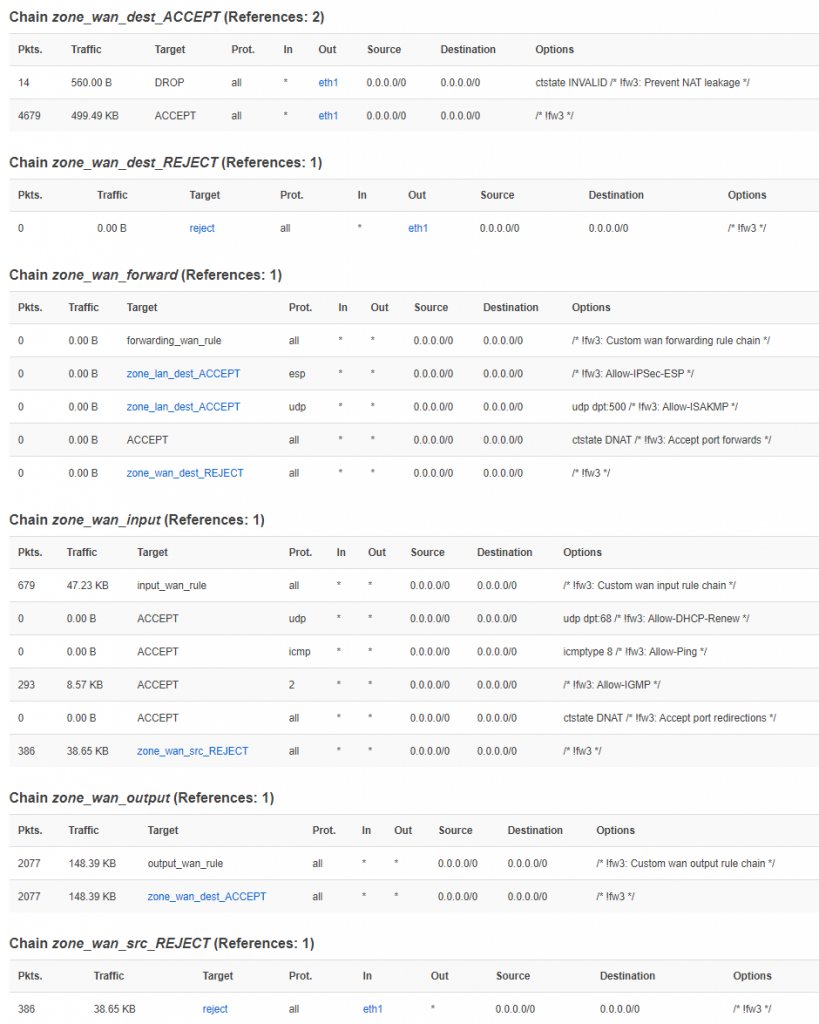Click eth1 In link in zone_wan_src_REJECT chain
This screenshot has width=819, height=1024.
pos(372,1009)
